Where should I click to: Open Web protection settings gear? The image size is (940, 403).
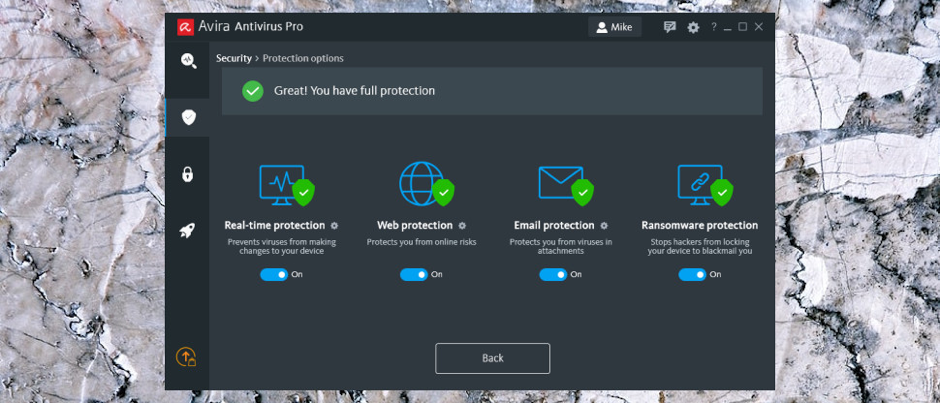[462, 226]
